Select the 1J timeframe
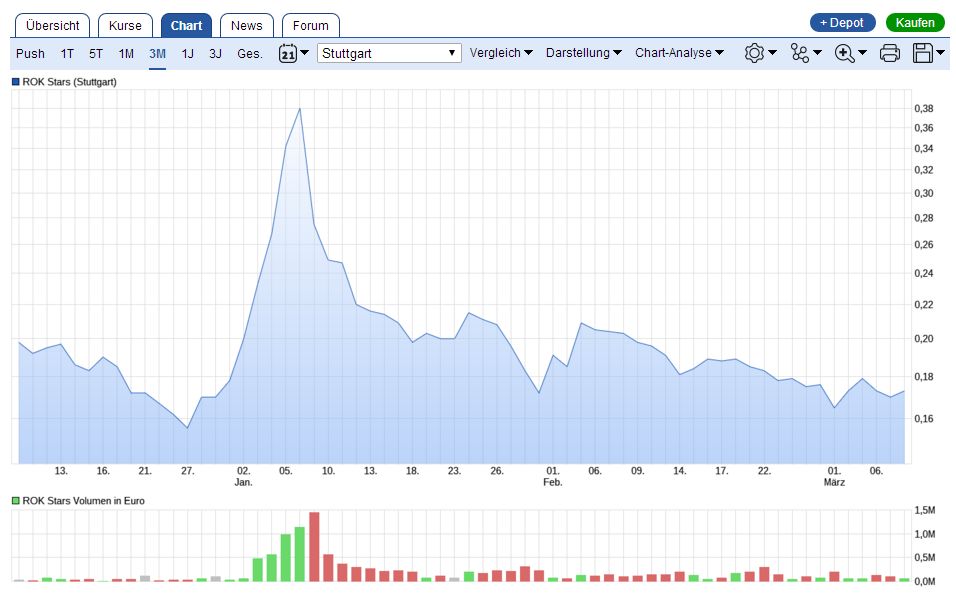The width and height of the screenshot is (956, 594). coord(188,54)
